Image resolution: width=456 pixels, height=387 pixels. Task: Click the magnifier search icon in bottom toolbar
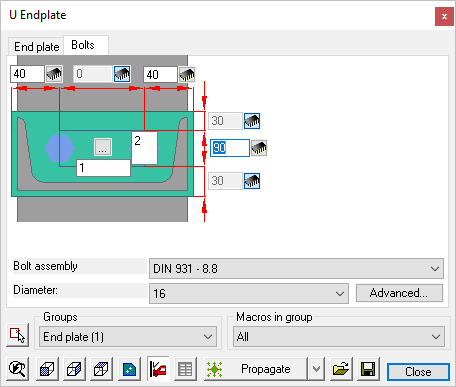pyautogui.click(x=17, y=369)
